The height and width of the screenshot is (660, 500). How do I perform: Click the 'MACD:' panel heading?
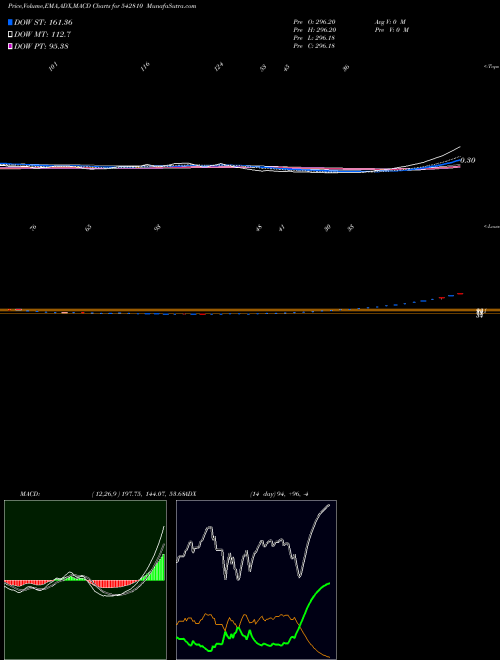click(30, 494)
